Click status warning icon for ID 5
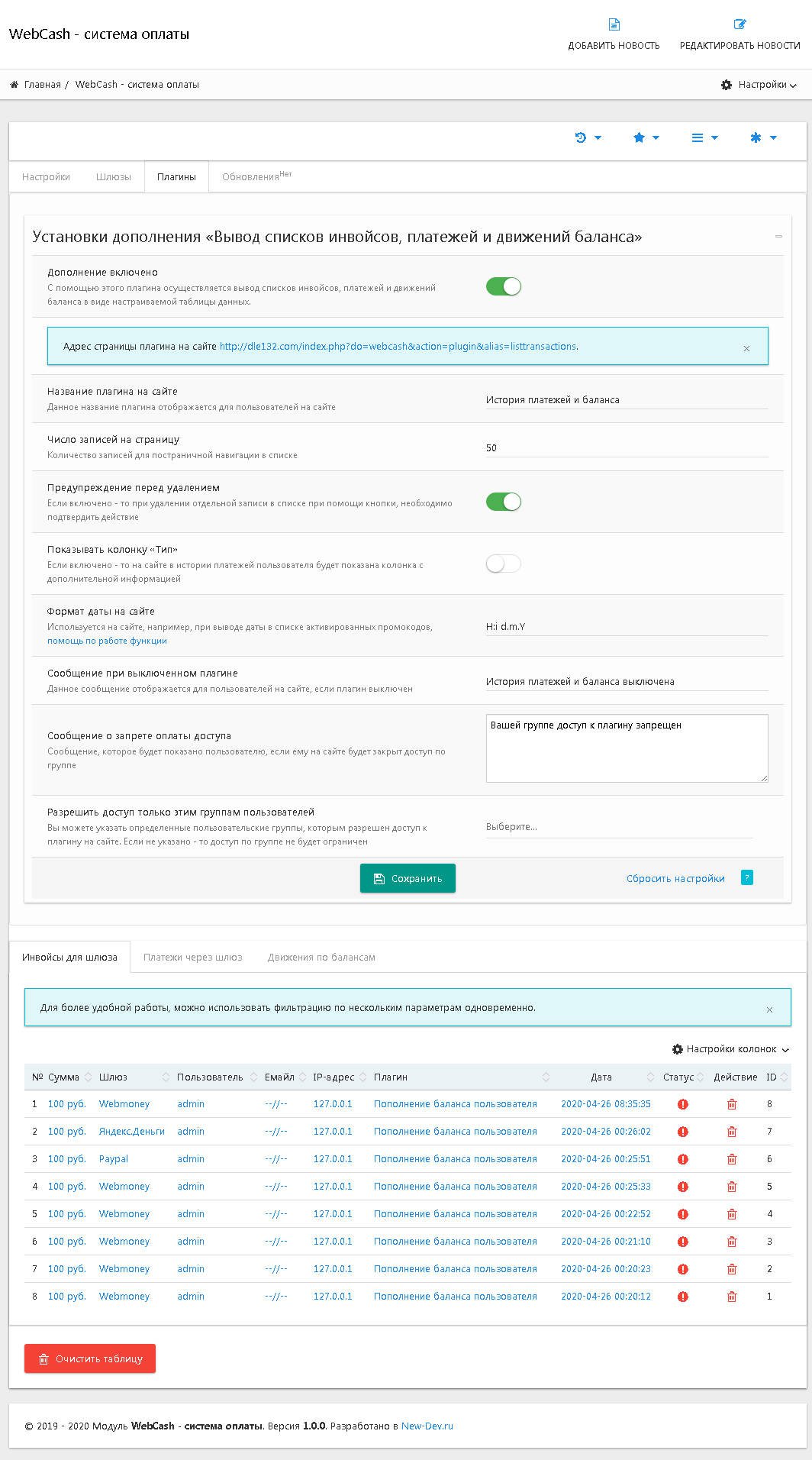The width and height of the screenshot is (812, 1460). click(x=683, y=1187)
